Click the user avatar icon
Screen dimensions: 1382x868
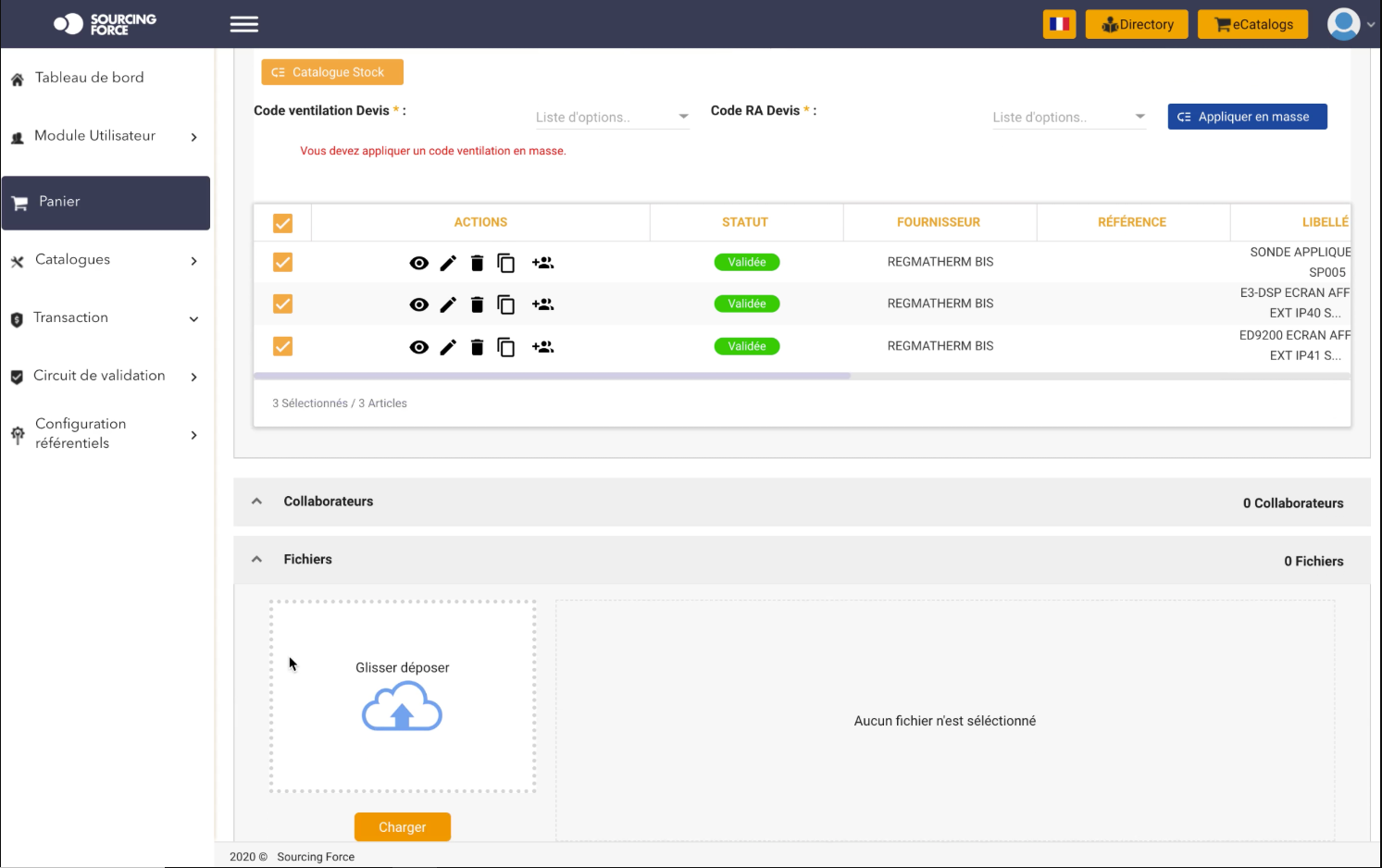pyautogui.click(x=1343, y=24)
